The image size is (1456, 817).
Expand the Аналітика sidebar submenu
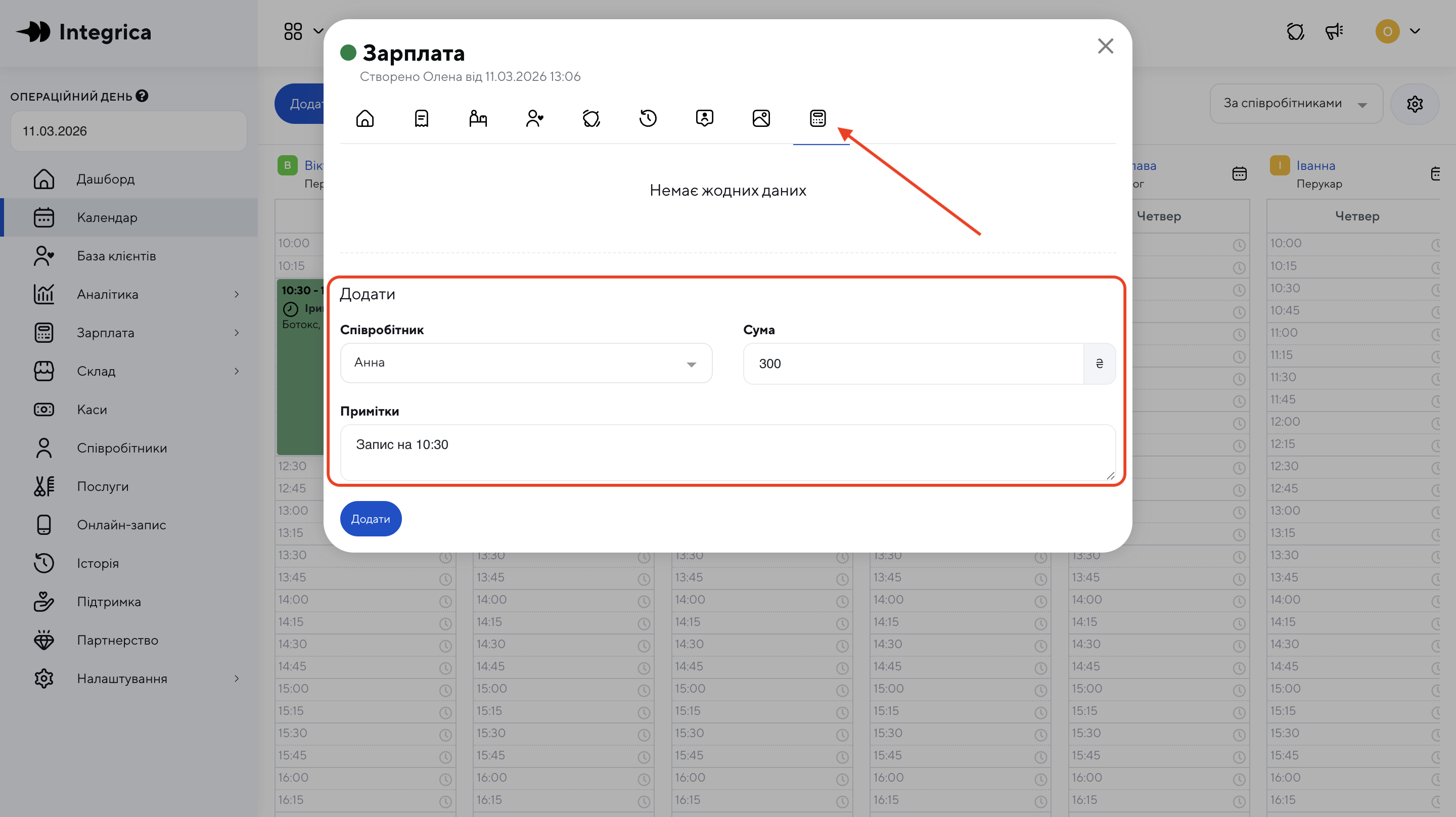(236, 294)
